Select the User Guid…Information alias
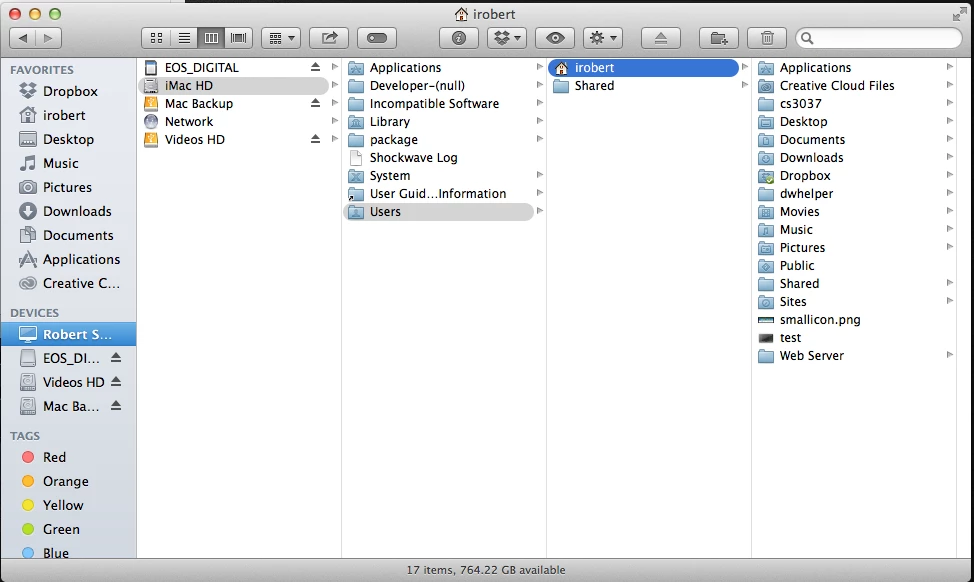 point(438,194)
